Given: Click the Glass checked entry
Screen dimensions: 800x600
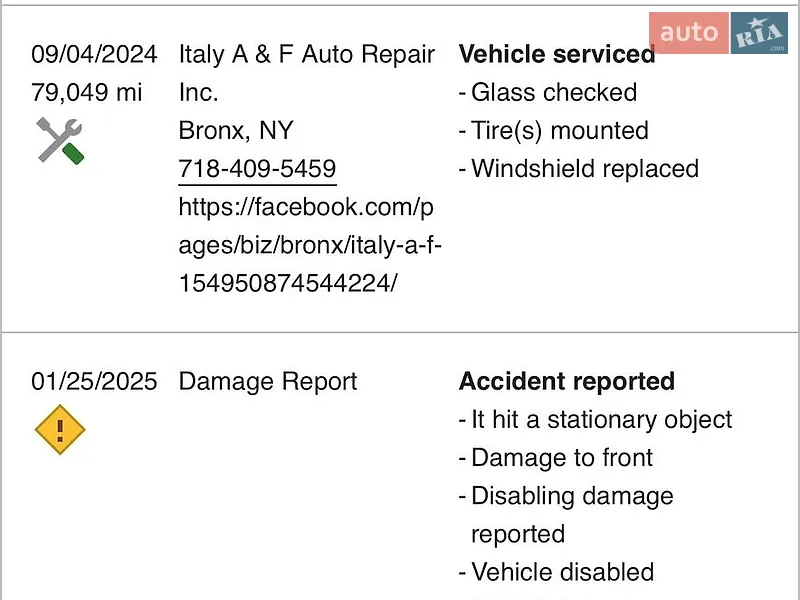Looking at the screenshot, I should [x=547, y=92].
